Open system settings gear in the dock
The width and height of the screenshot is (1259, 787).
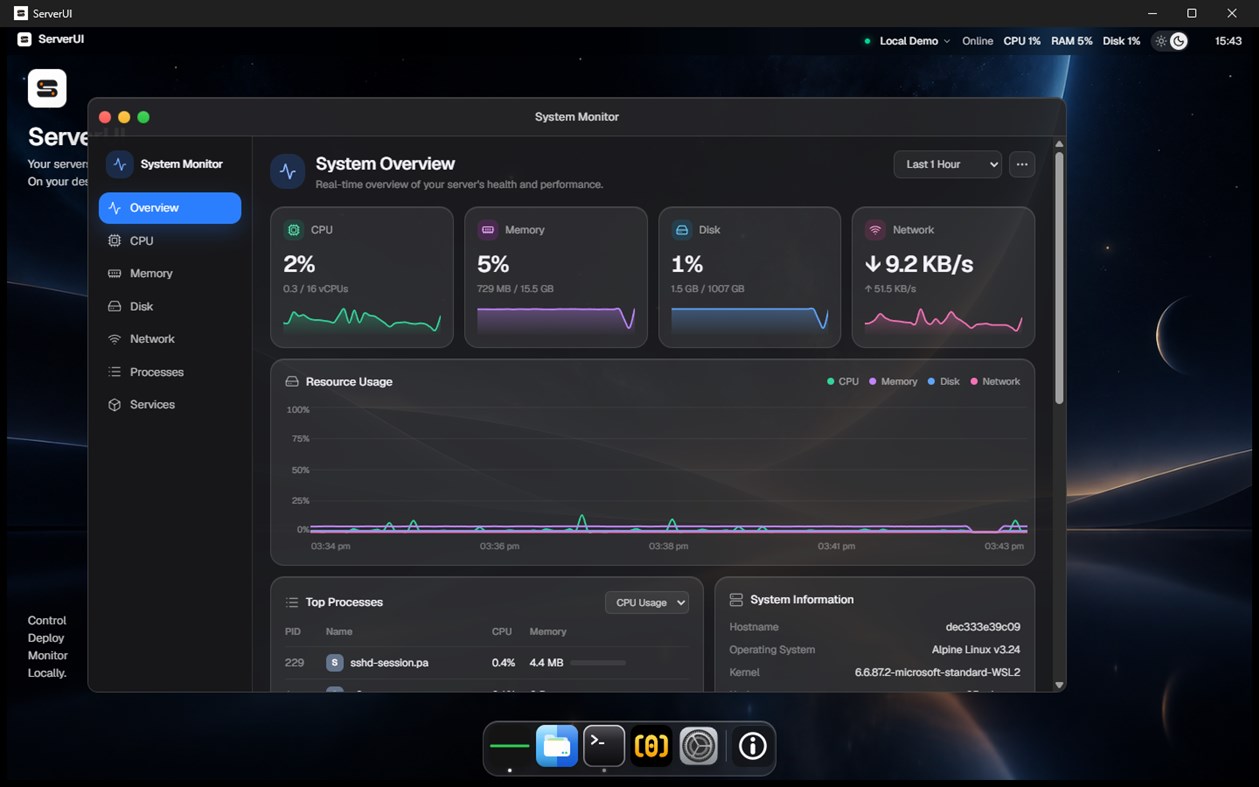[699, 746]
